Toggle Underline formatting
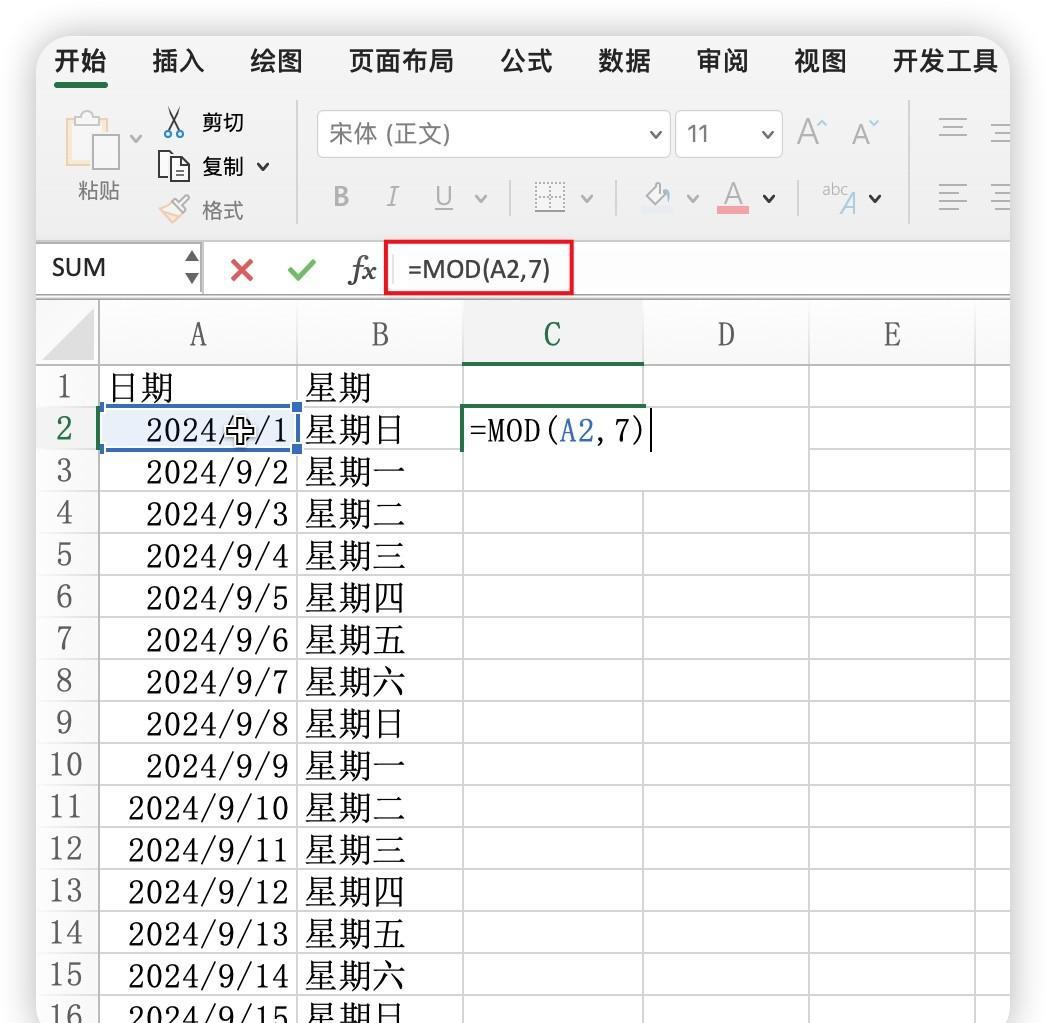Image resolution: width=1046 pixels, height=1023 pixels. 444,197
